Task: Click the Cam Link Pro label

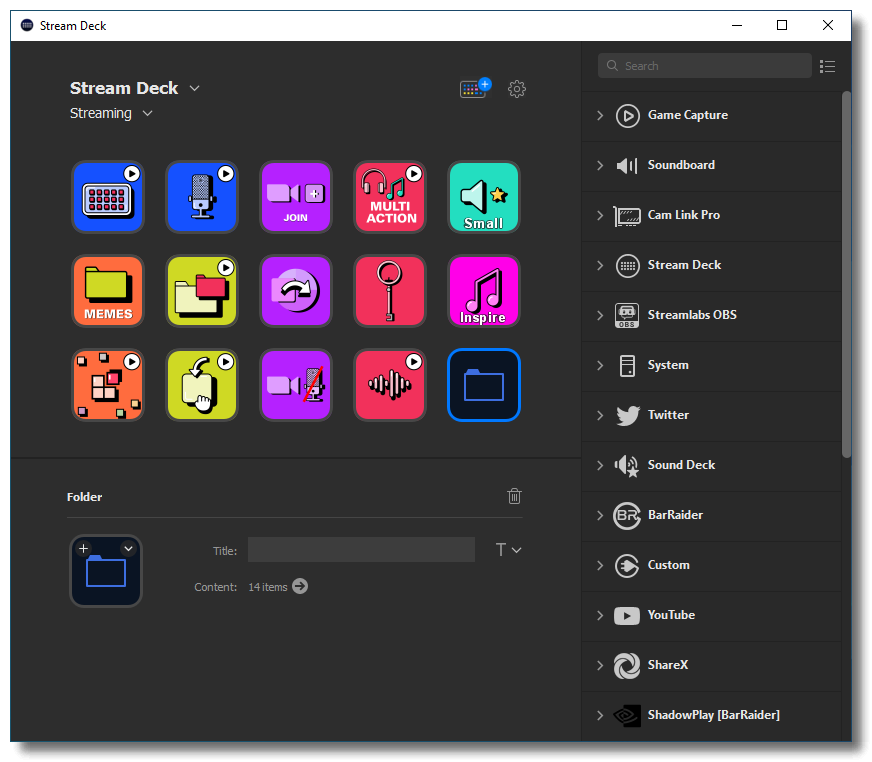Action: pyautogui.click(x=683, y=215)
